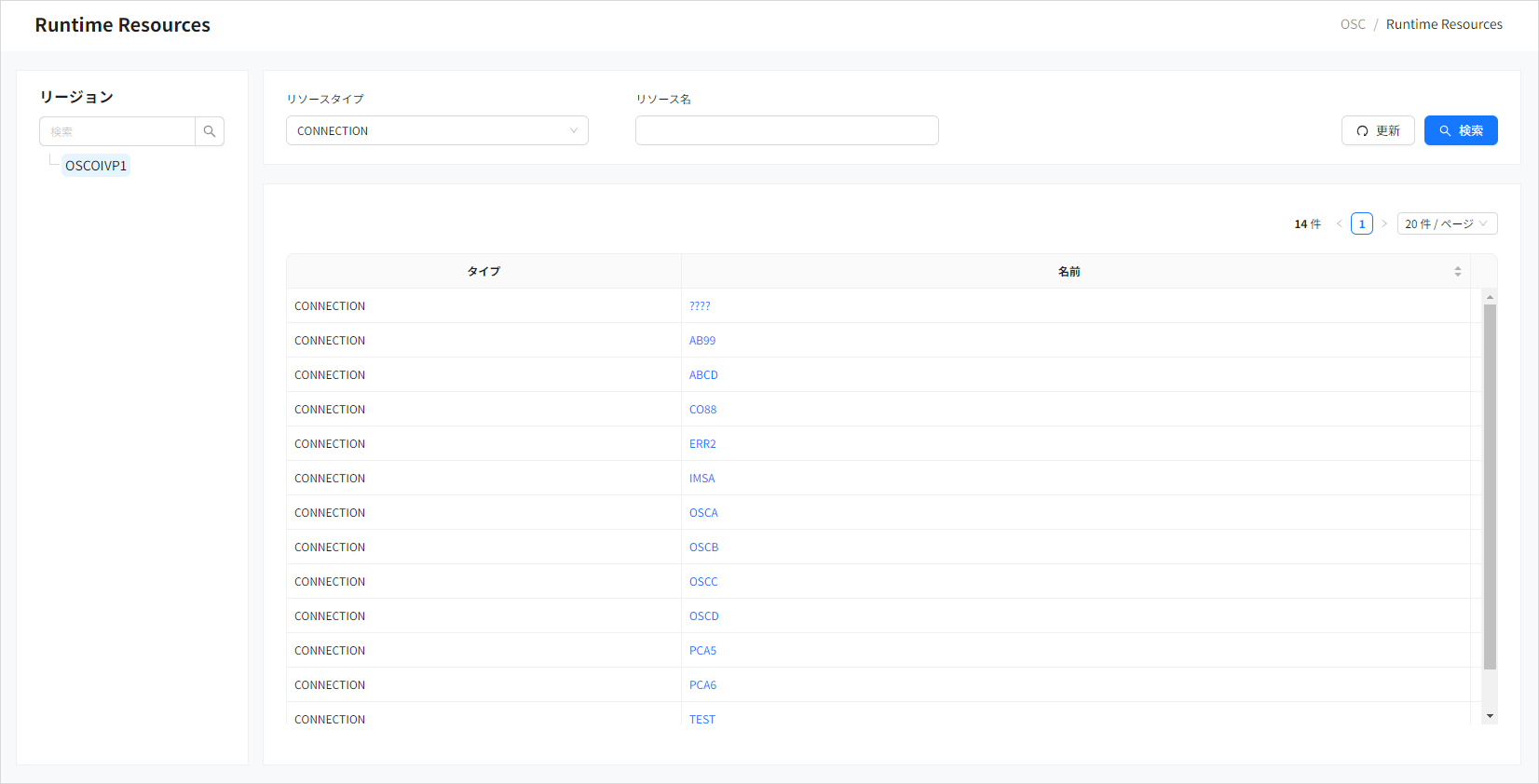The image size is (1539, 784).
Task: Open the リソースタイプ CONNECTION dropdown
Action: (437, 130)
